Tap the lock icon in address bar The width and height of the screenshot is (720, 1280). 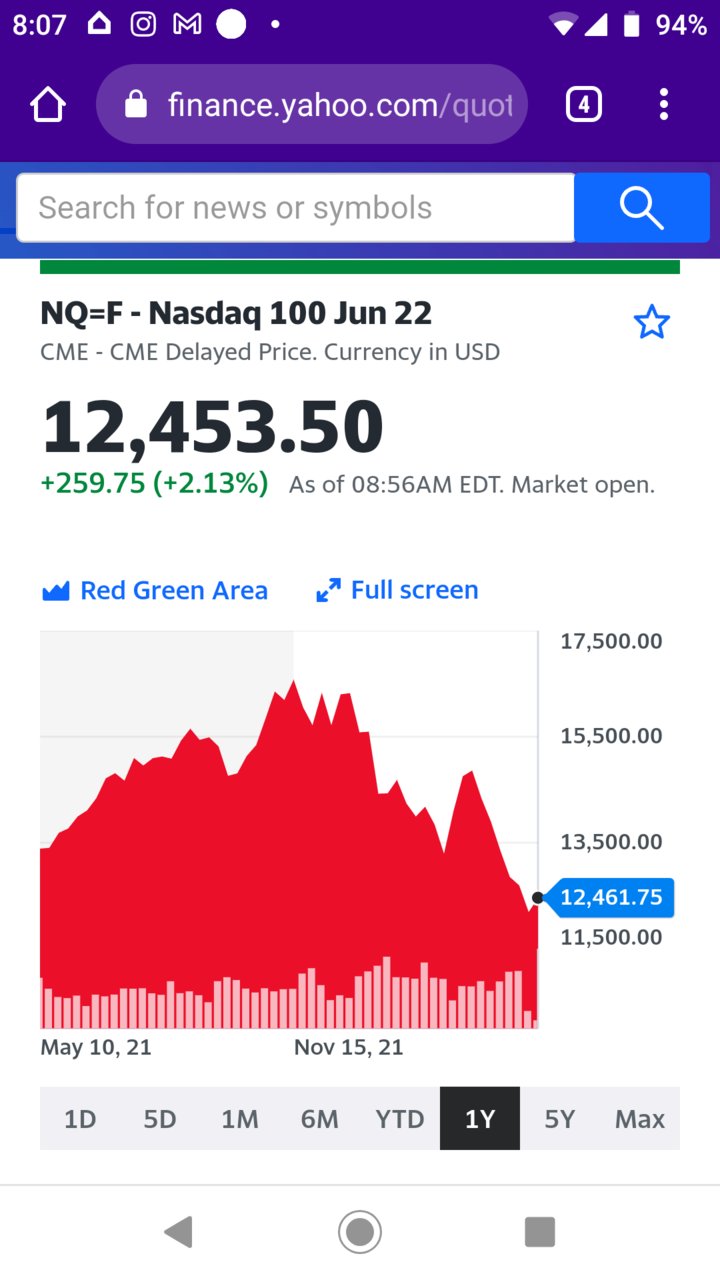(136, 104)
